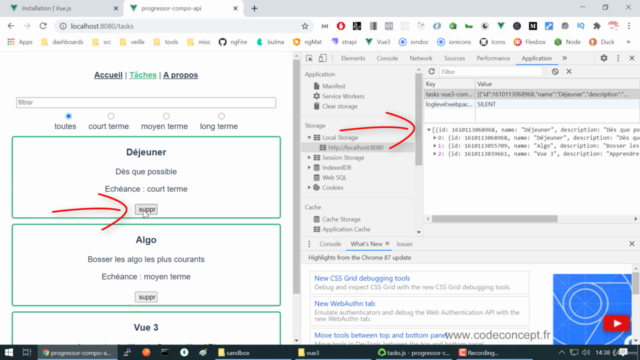The width and height of the screenshot is (640, 360).
Task: Reload the page with the refresh icon
Action: pyautogui.click(x=43, y=26)
